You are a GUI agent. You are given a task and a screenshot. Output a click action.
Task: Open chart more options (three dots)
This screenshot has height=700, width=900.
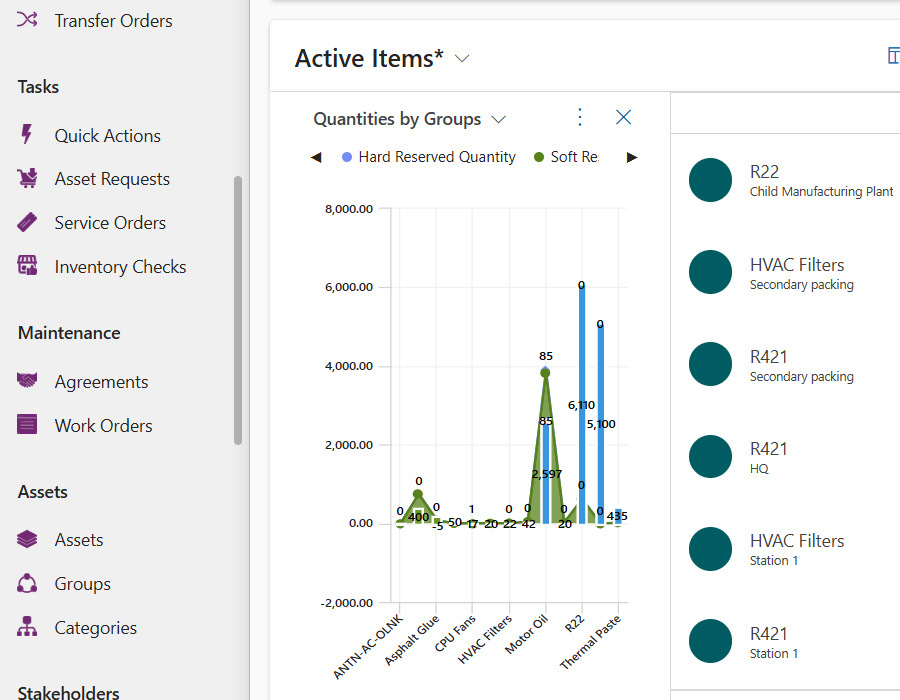point(580,117)
